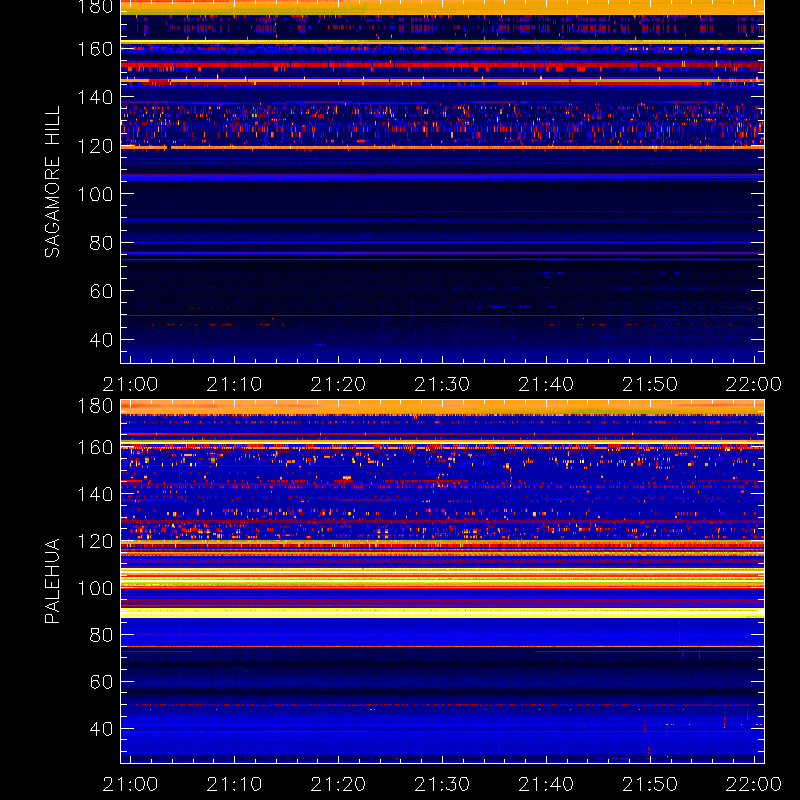Click the 21:40 time label under Palehua plot
Viewport: 800px width, 800px height.
click(x=546, y=784)
